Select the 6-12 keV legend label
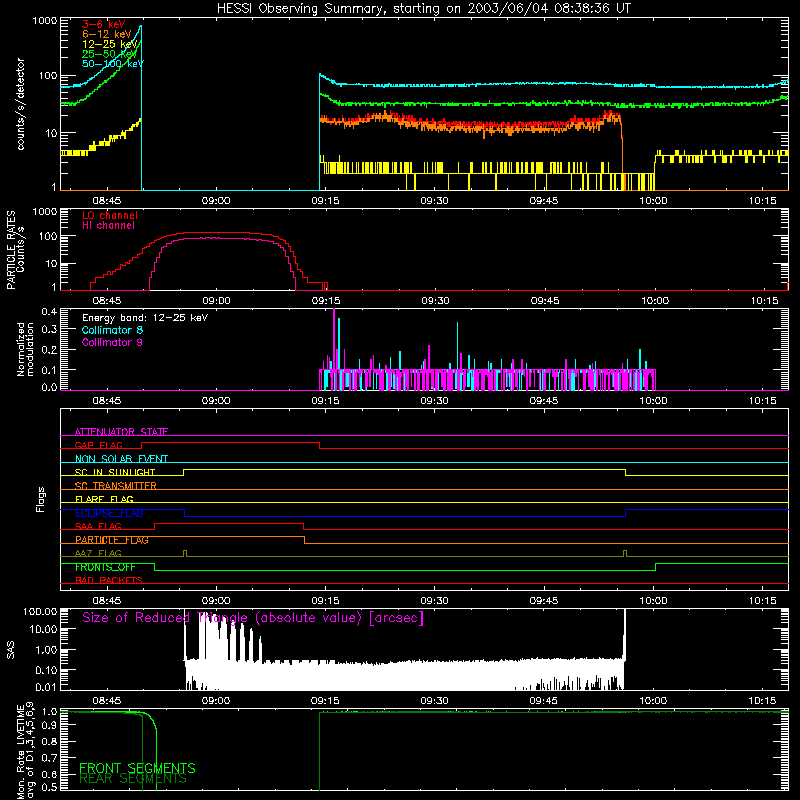 pos(107,34)
